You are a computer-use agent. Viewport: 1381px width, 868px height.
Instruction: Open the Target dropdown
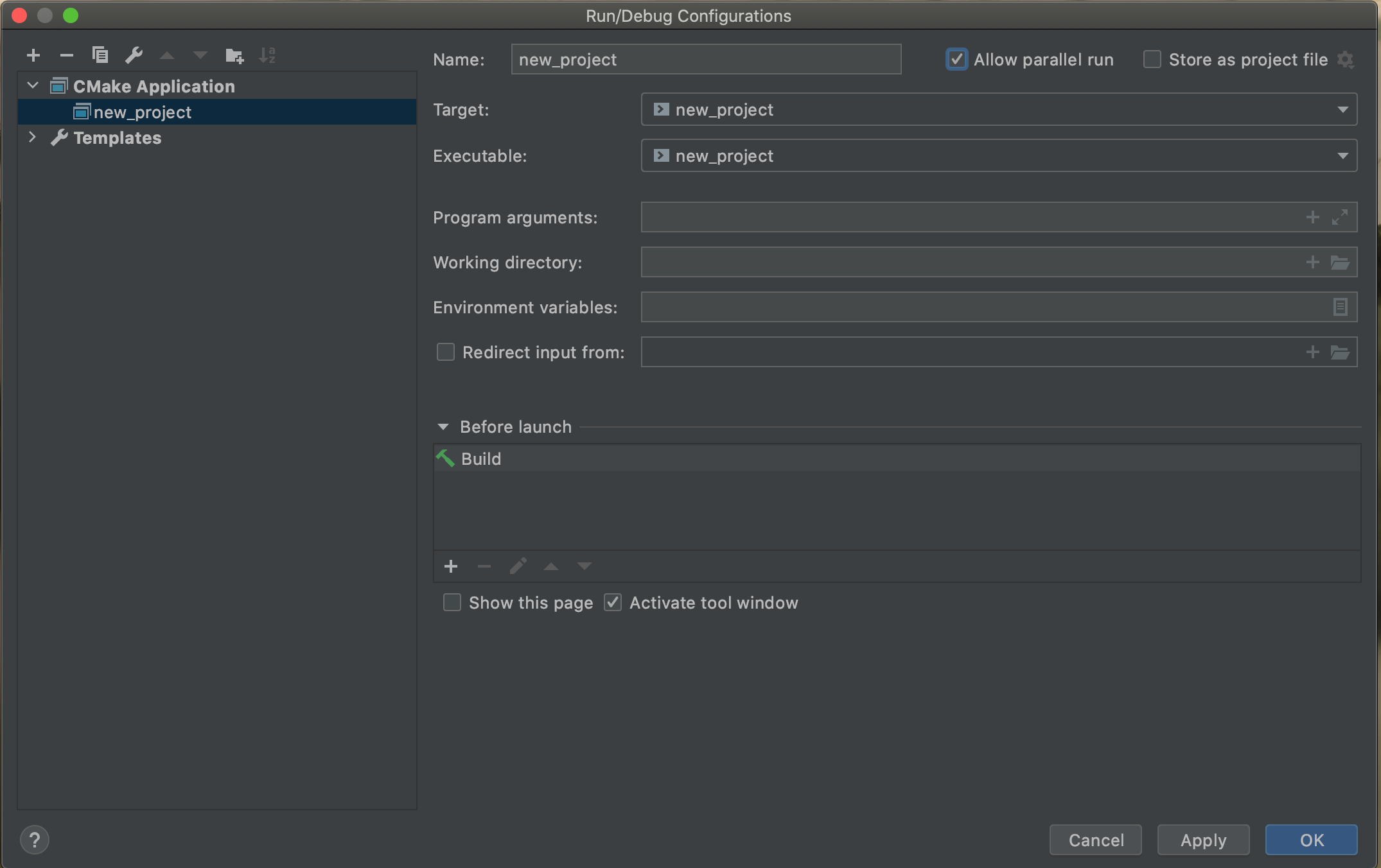1342,110
